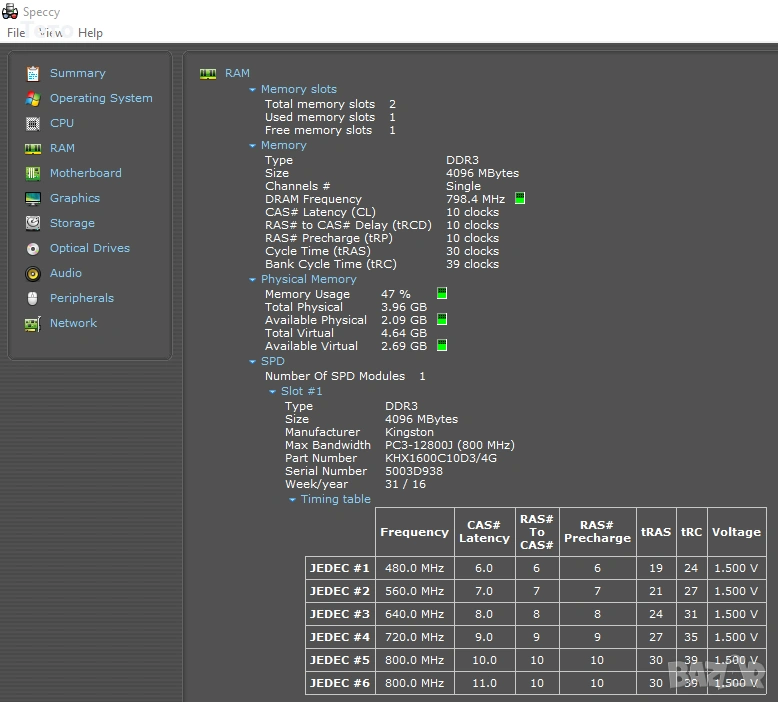Click the Network icon in the sidebar
778x702 pixels.
[33, 323]
